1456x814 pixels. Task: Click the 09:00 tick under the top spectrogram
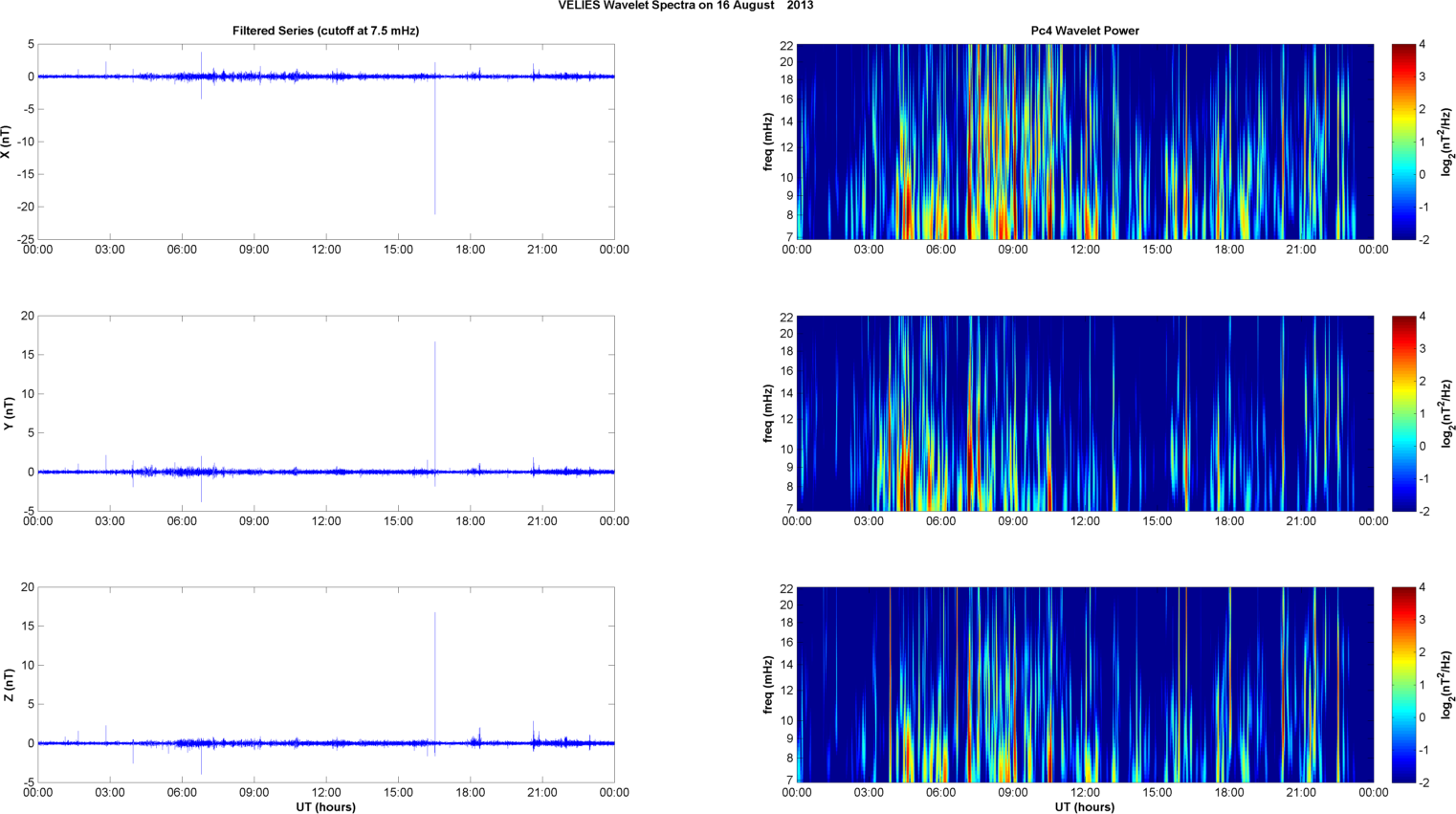click(1012, 250)
